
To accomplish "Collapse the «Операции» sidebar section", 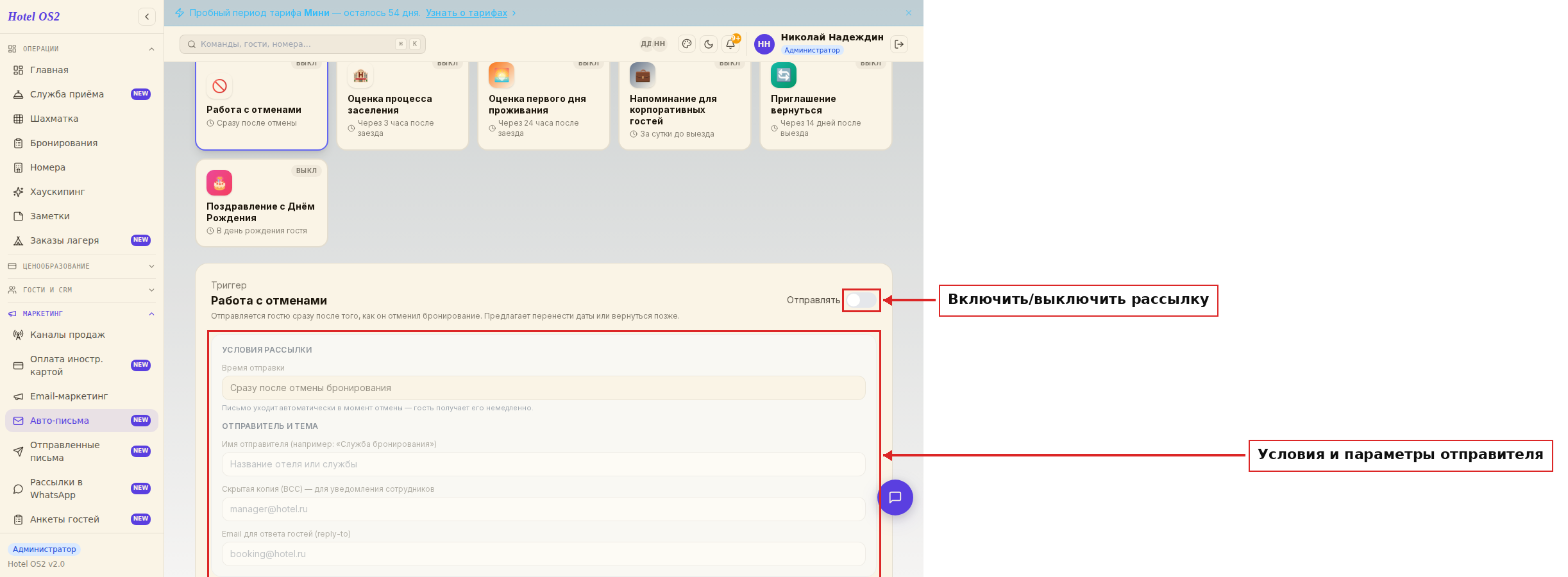I will tap(81, 49).
